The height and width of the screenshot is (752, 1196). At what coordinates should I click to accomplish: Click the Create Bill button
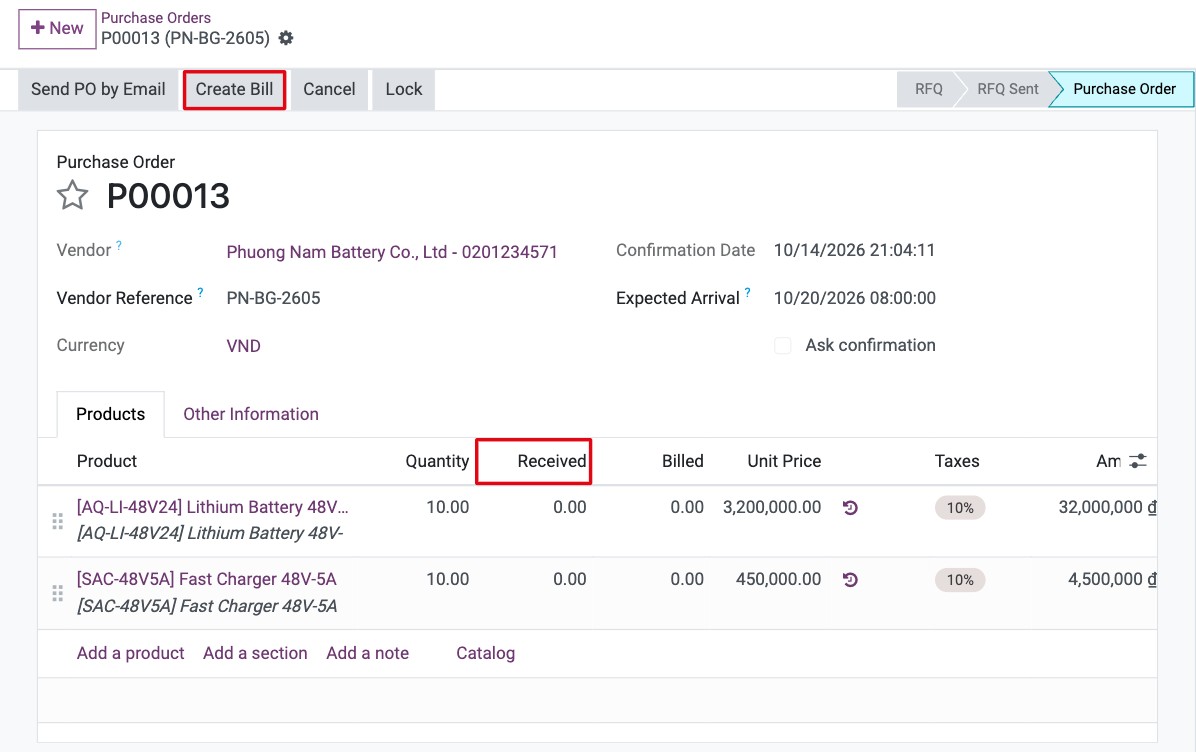click(x=234, y=89)
